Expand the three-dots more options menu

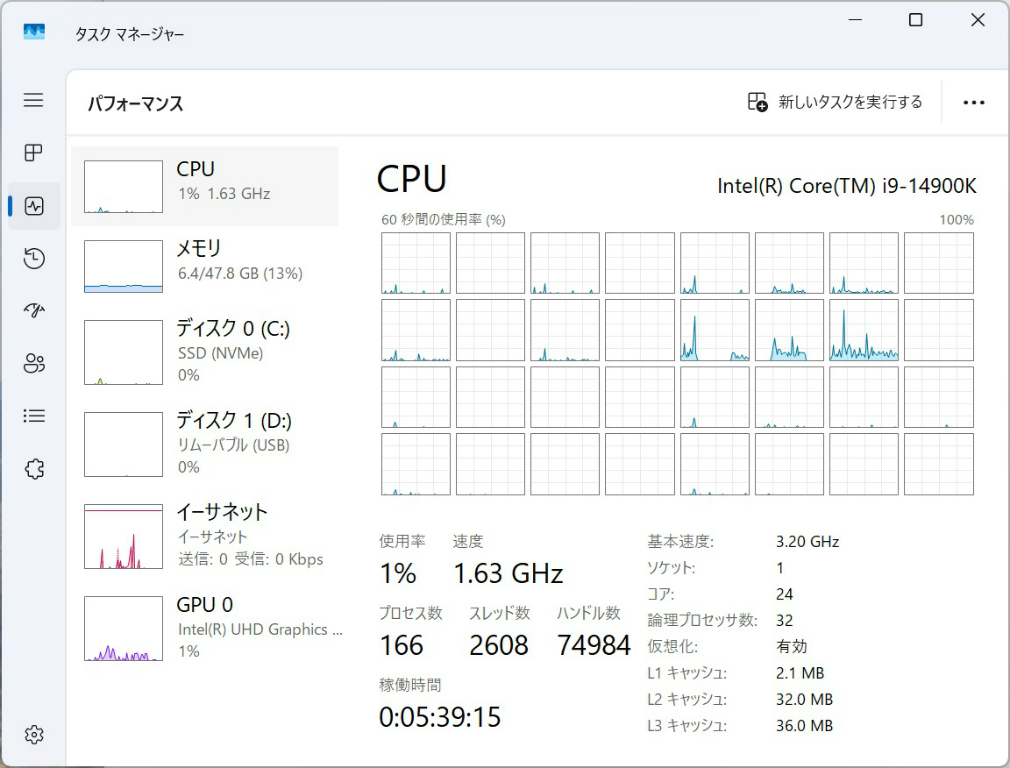point(973,102)
